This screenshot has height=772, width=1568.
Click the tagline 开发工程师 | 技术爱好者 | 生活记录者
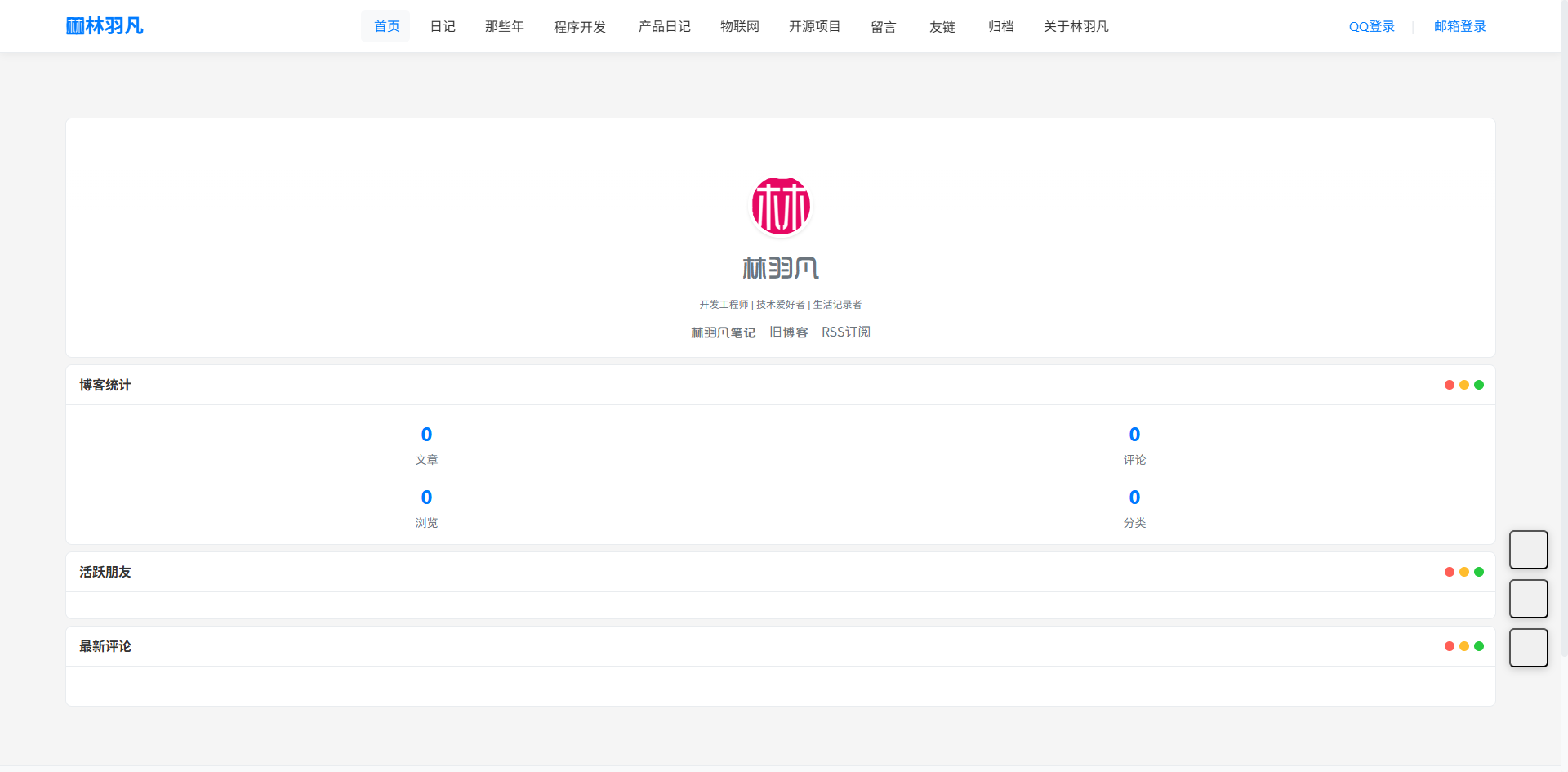click(x=781, y=305)
